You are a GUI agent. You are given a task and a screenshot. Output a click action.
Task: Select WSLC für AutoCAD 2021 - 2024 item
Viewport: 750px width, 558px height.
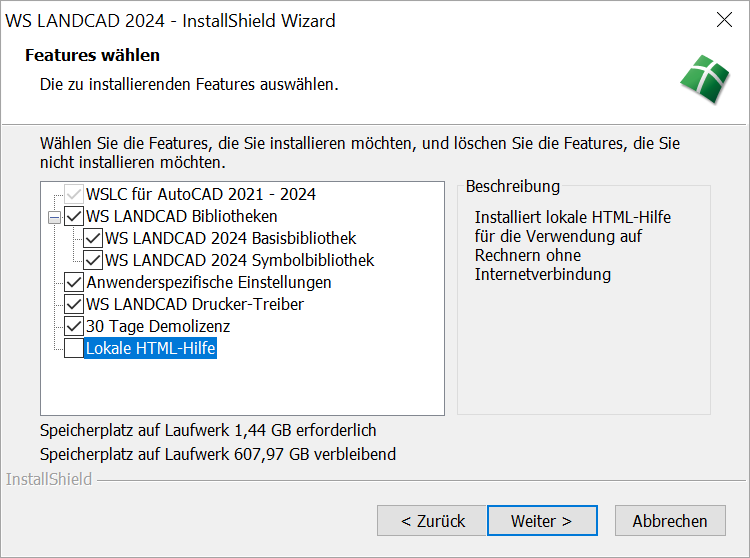201,194
